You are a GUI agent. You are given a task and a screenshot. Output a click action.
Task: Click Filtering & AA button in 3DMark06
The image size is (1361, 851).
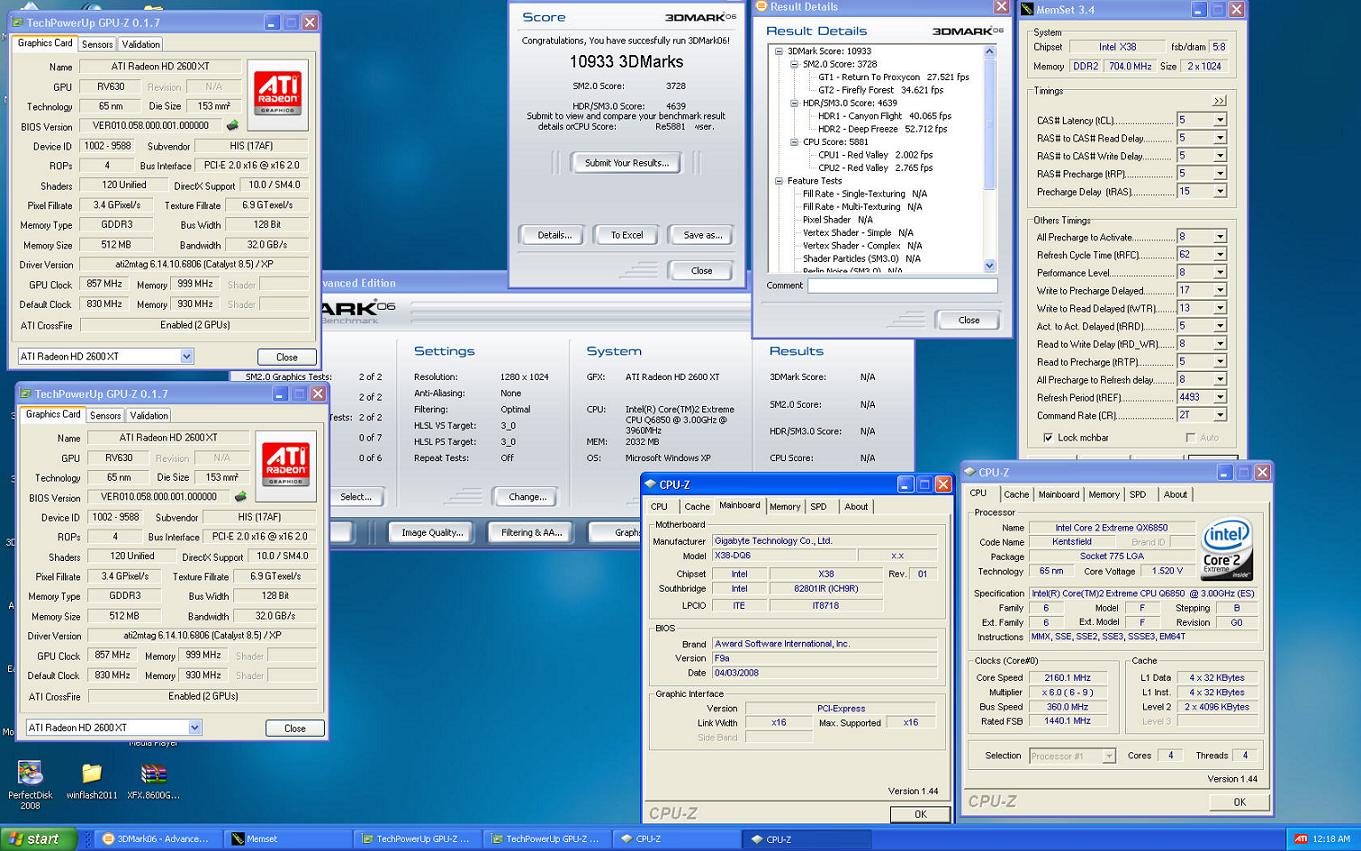point(531,532)
